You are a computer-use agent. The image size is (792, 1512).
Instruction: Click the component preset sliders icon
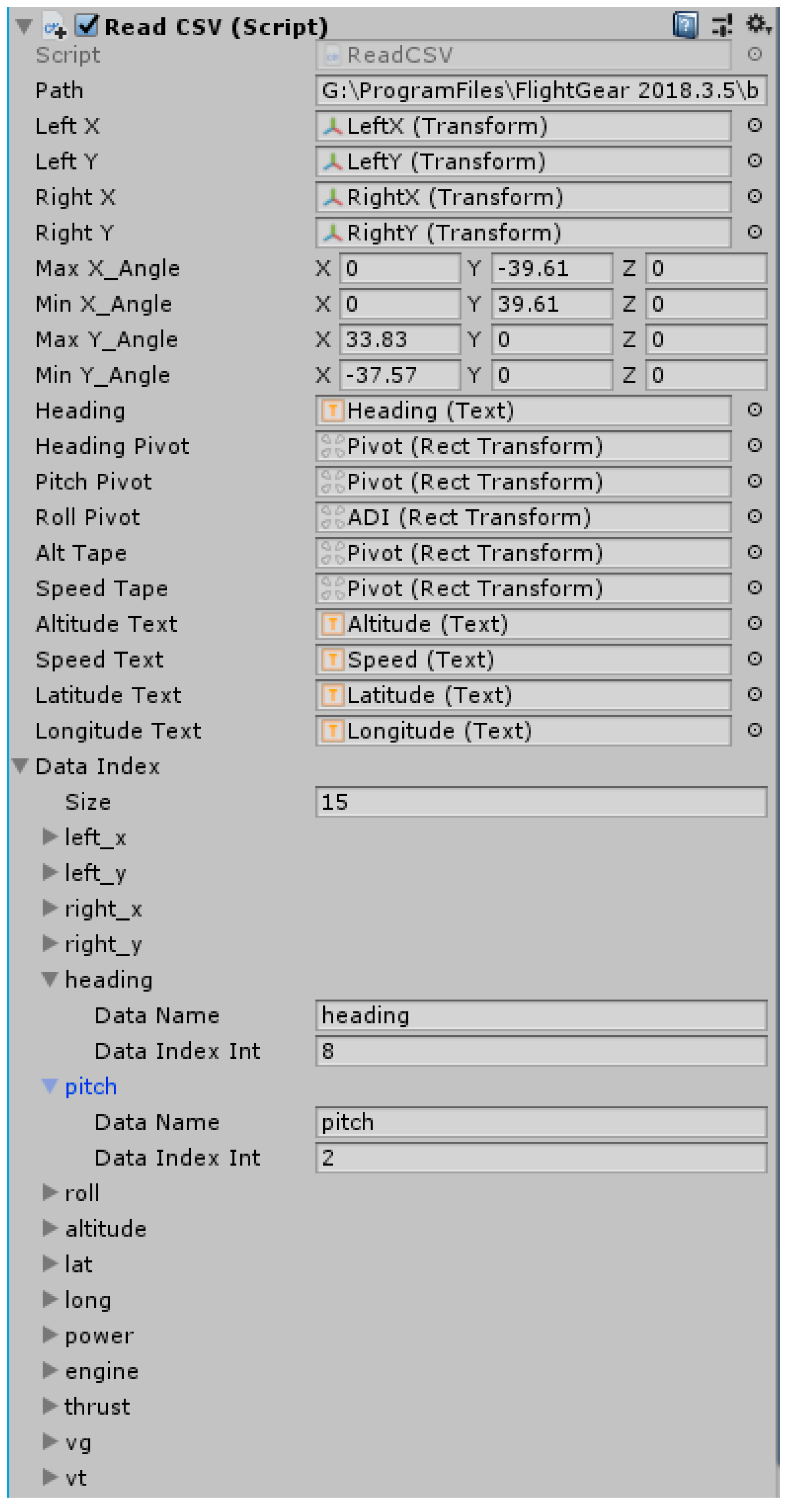point(722,25)
